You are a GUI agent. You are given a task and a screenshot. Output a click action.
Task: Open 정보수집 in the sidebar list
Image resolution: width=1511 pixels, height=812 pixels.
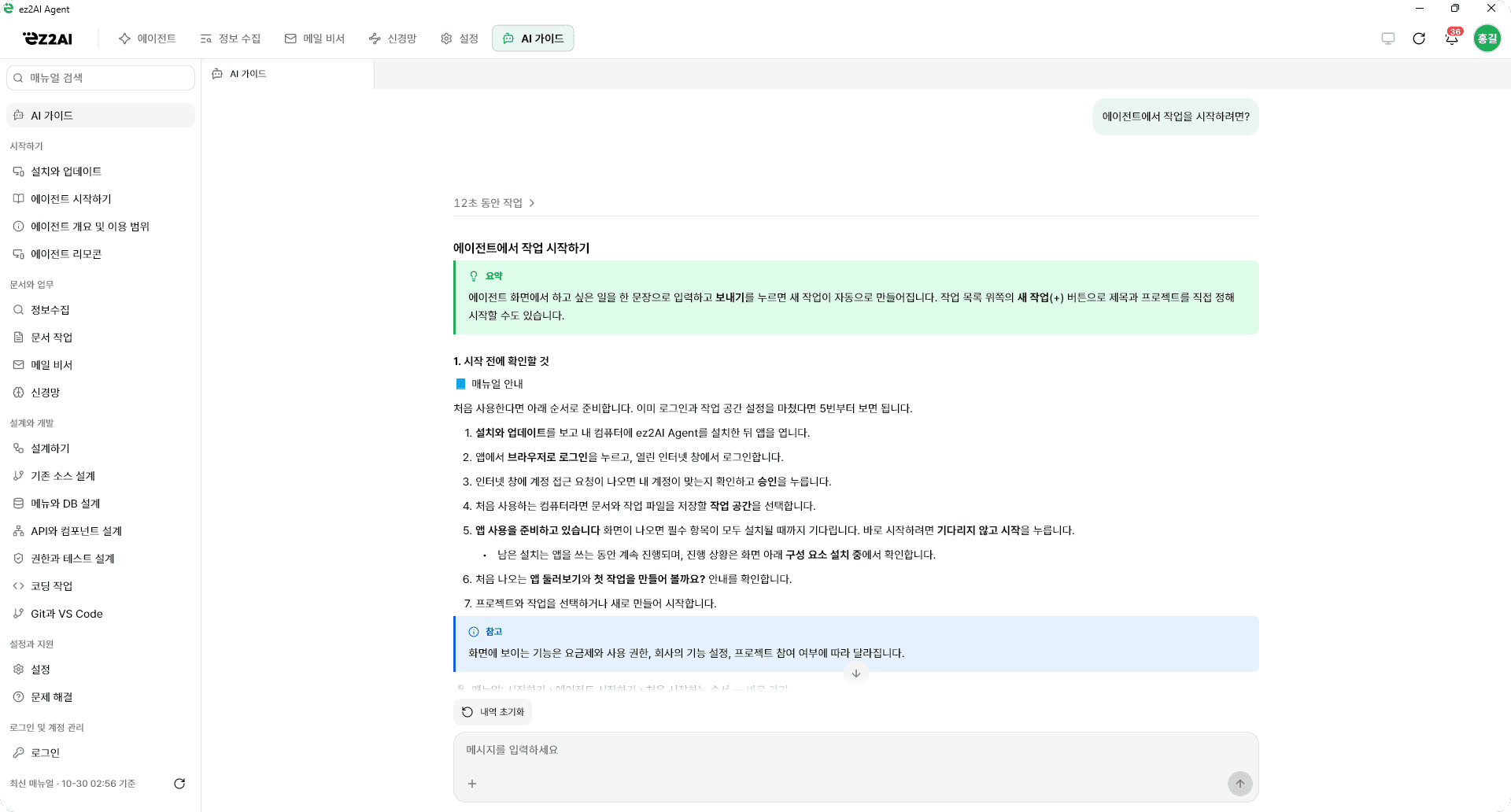[x=101, y=310]
